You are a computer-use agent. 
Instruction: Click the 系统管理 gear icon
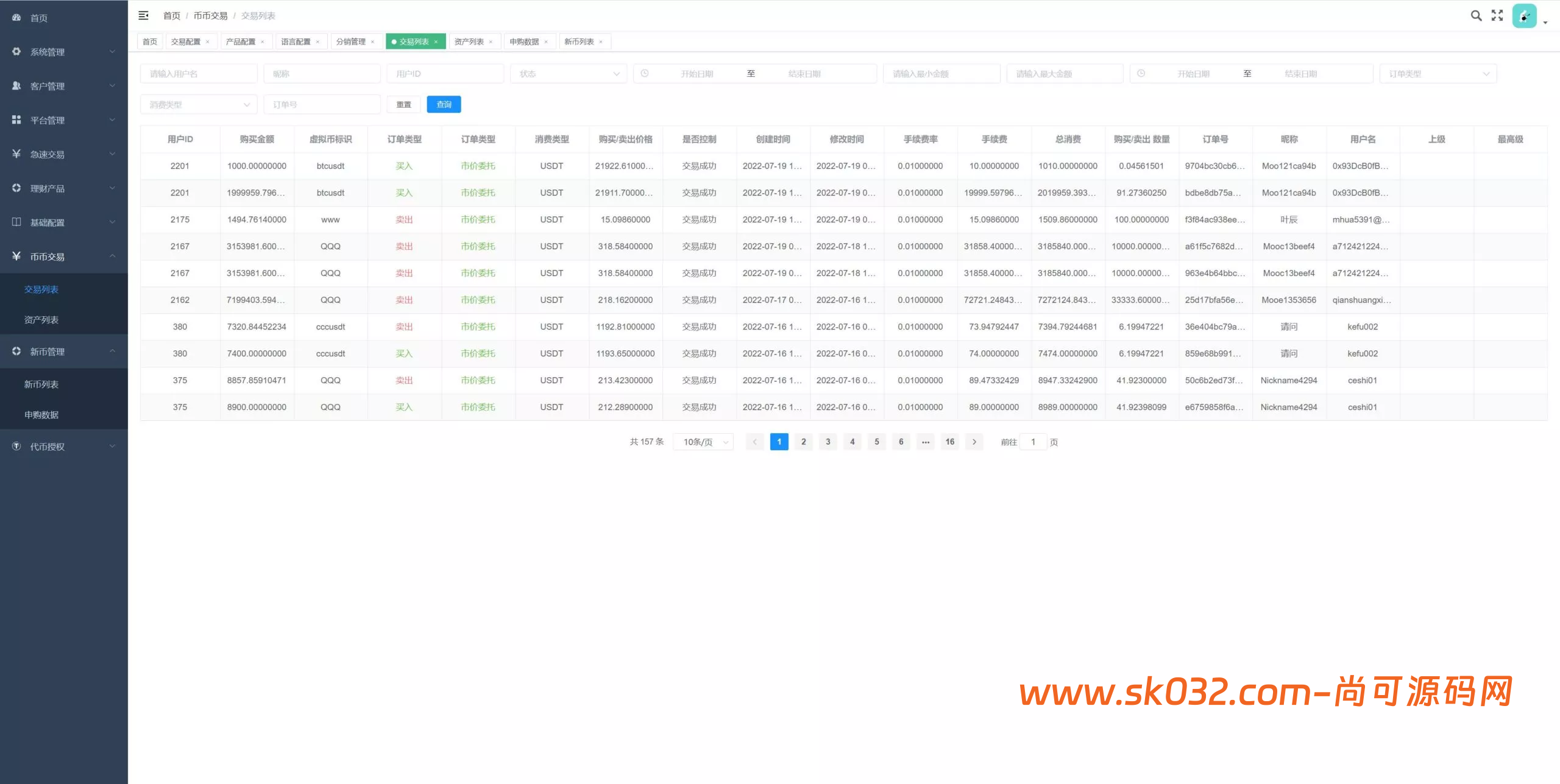pyautogui.click(x=16, y=52)
